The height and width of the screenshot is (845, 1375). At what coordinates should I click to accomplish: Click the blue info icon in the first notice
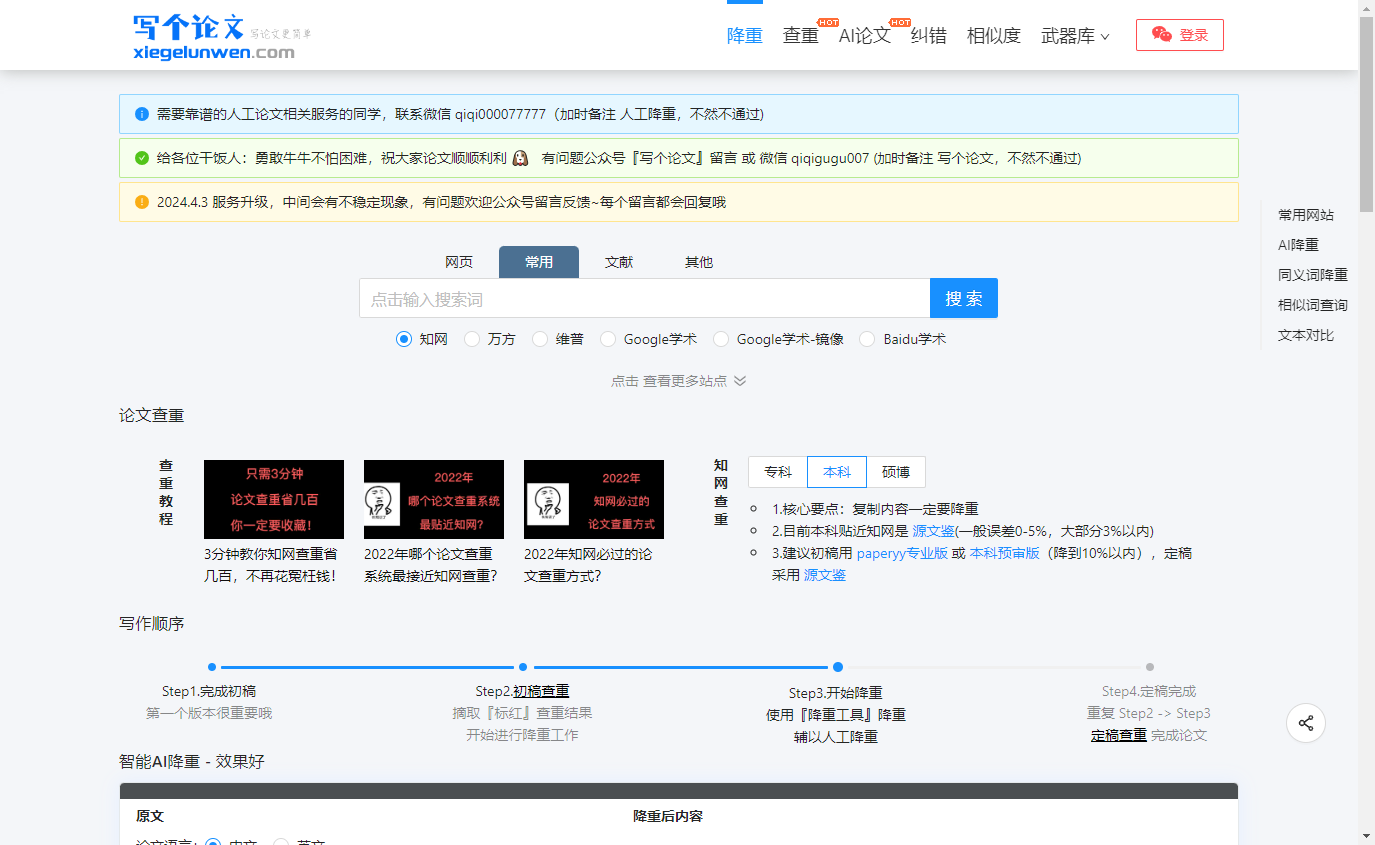point(141,114)
